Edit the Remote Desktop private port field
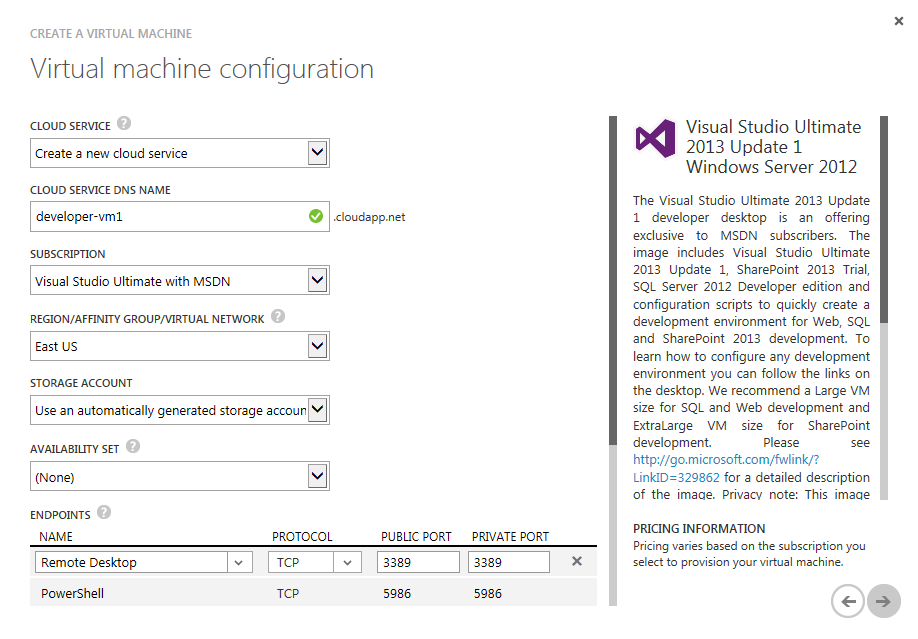 point(509,562)
